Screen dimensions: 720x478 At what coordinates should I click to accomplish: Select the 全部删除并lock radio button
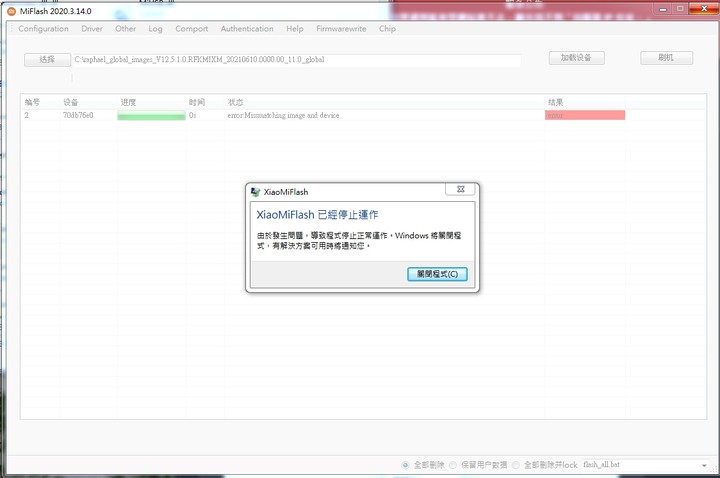516,465
